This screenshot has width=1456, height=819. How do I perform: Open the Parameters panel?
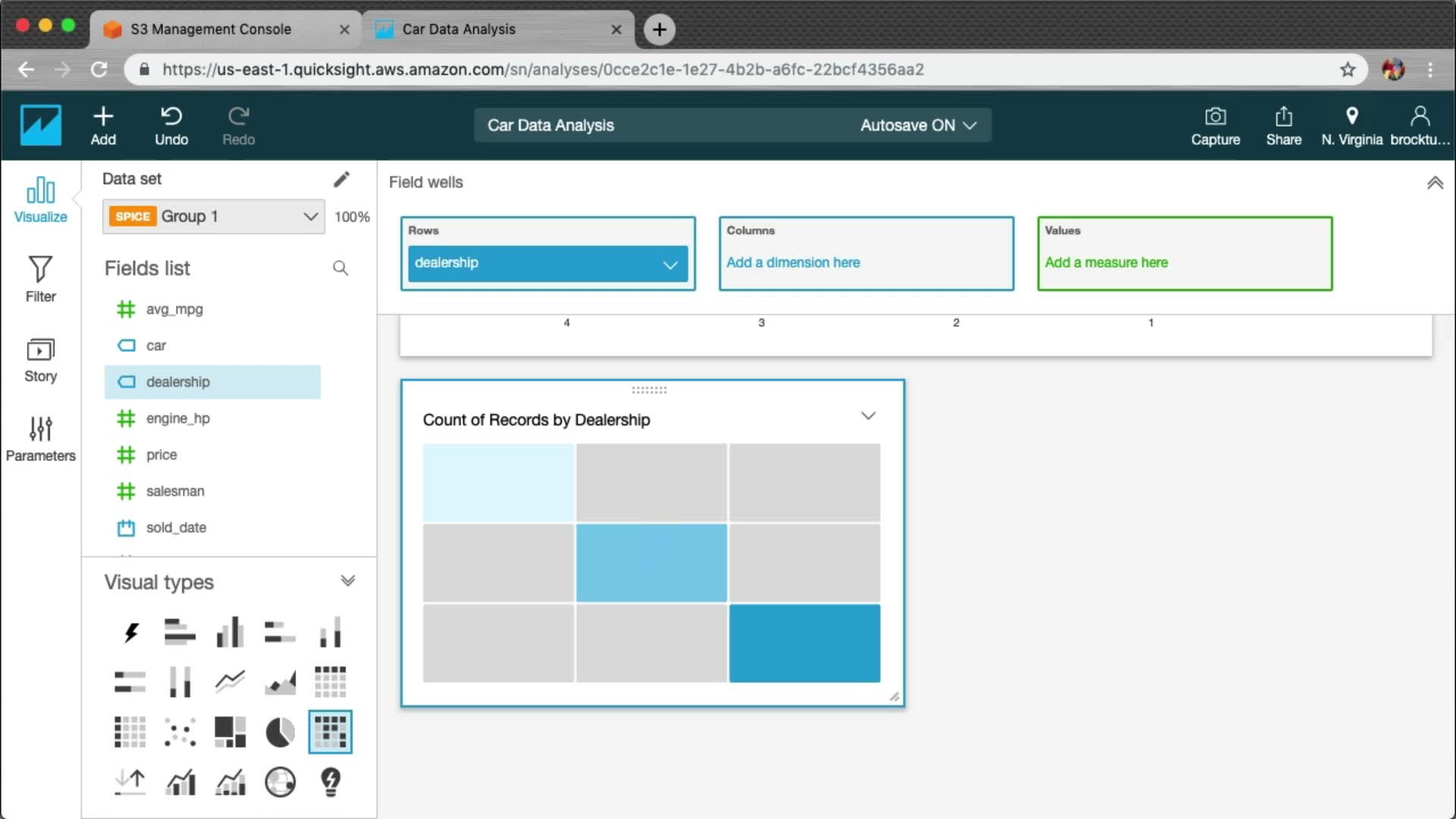[x=40, y=438]
